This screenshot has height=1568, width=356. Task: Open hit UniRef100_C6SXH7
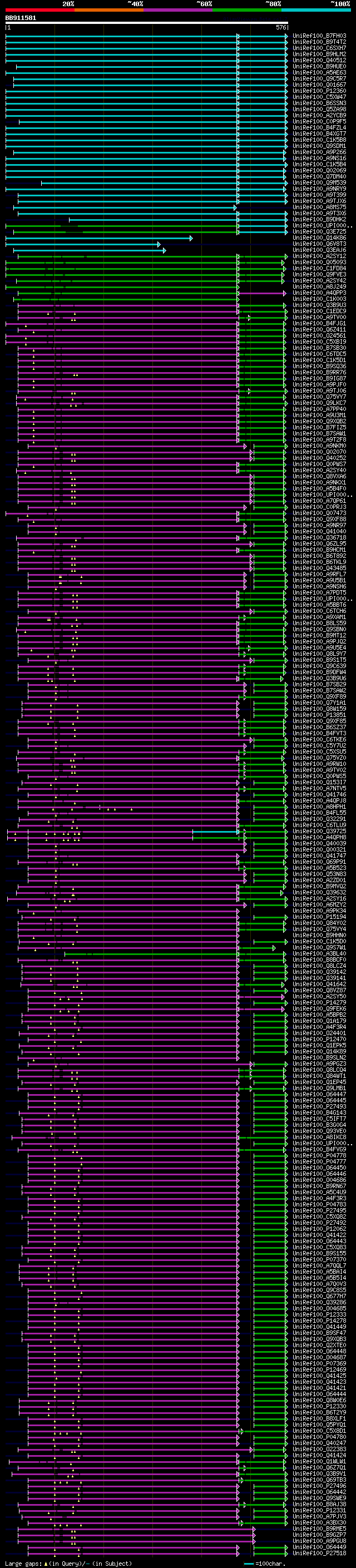pyautogui.click(x=319, y=48)
